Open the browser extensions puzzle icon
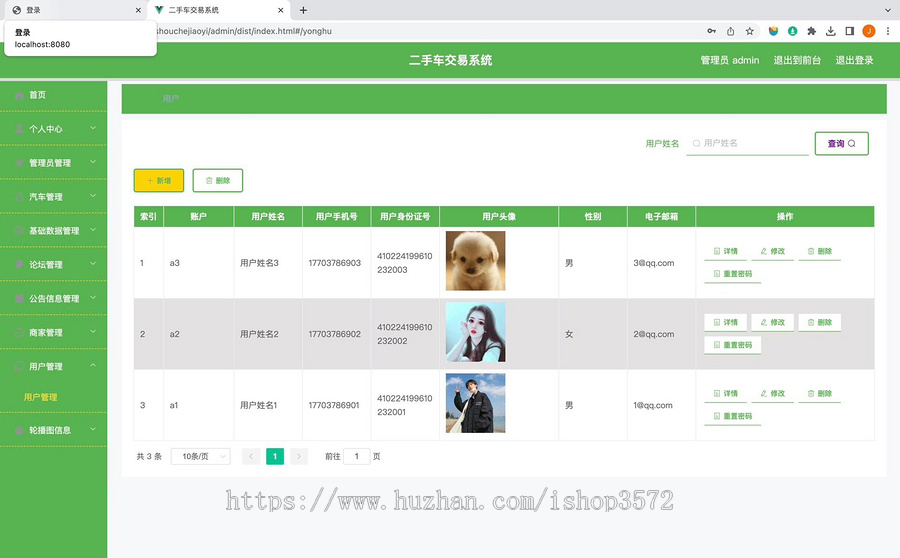This screenshot has width=900, height=558. [x=812, y=31]
